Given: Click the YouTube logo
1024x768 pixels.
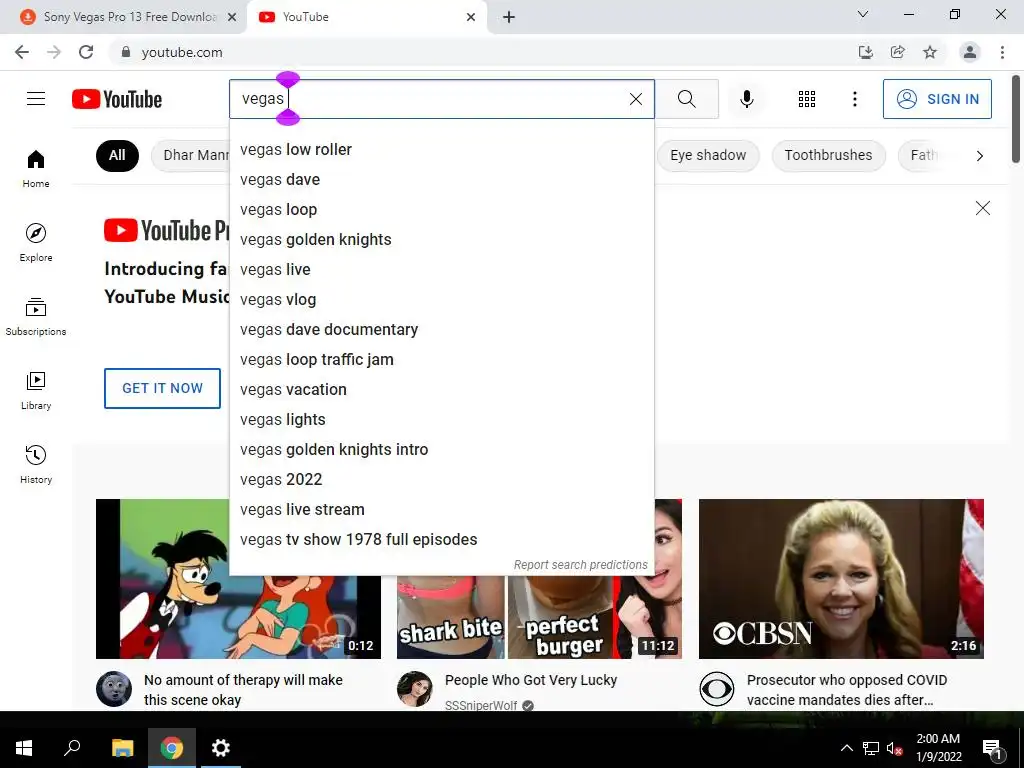Looking at the screenshot, I should (x=117, y=99).
